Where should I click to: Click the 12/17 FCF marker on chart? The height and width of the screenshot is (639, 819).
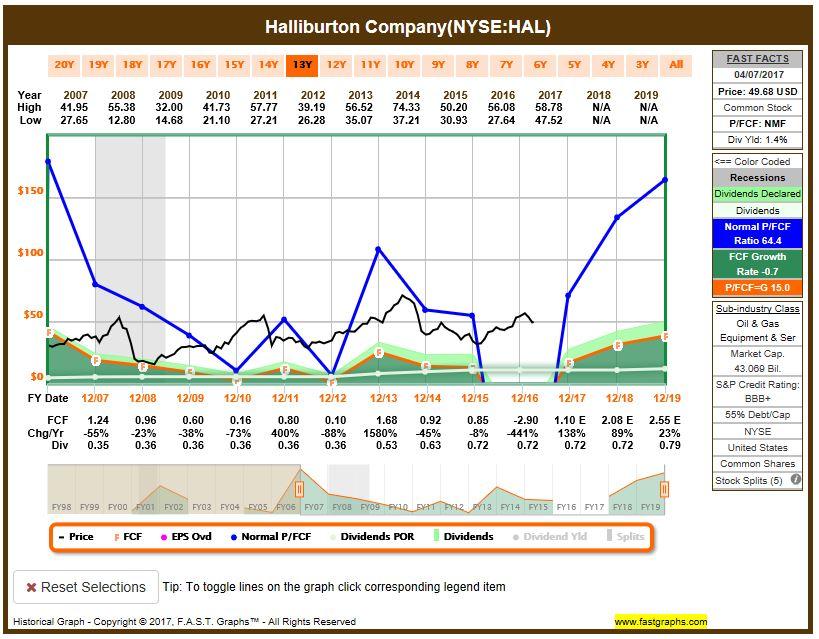pyautogui.click(x=569, y=364)
